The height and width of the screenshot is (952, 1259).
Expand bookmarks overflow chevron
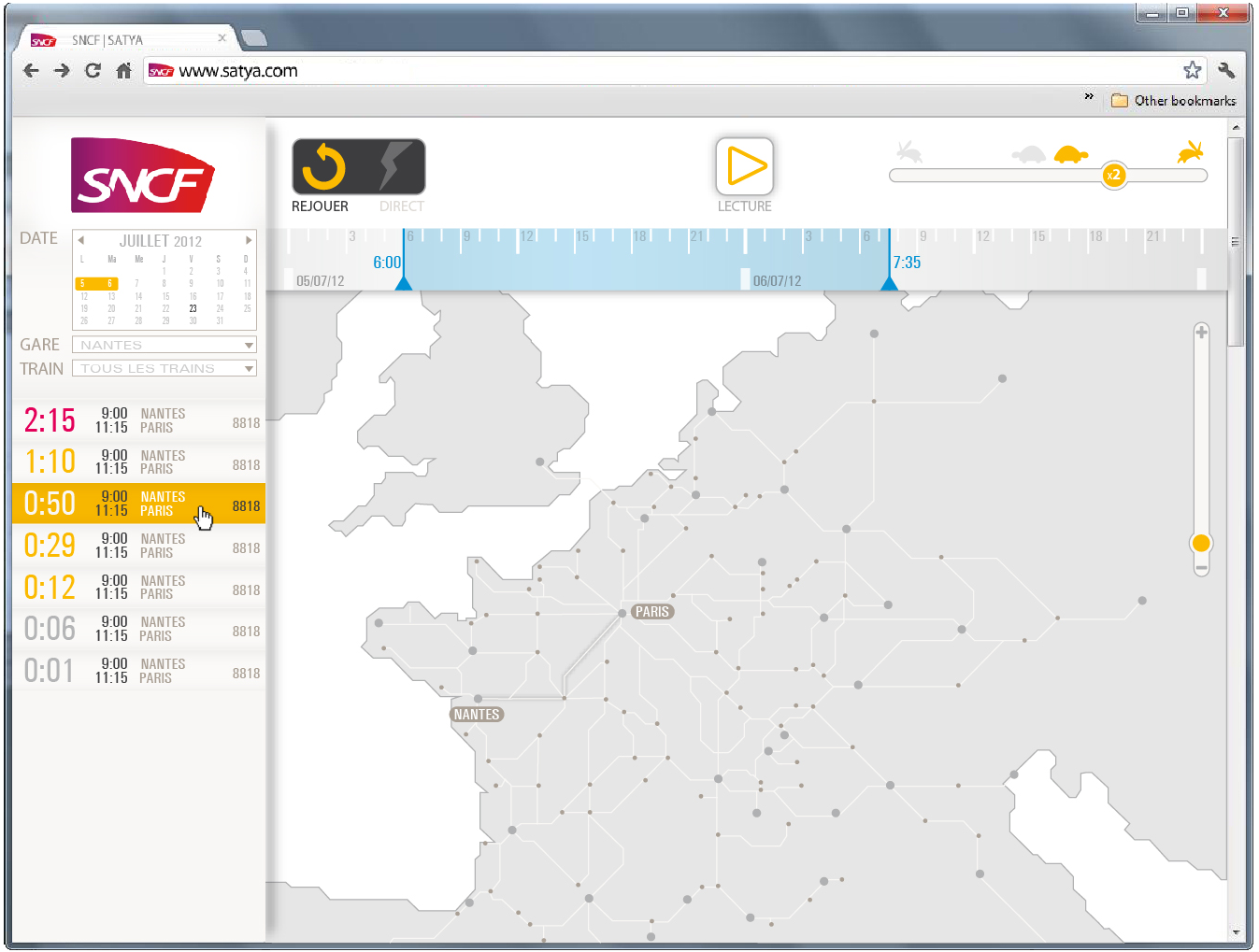1089,96
